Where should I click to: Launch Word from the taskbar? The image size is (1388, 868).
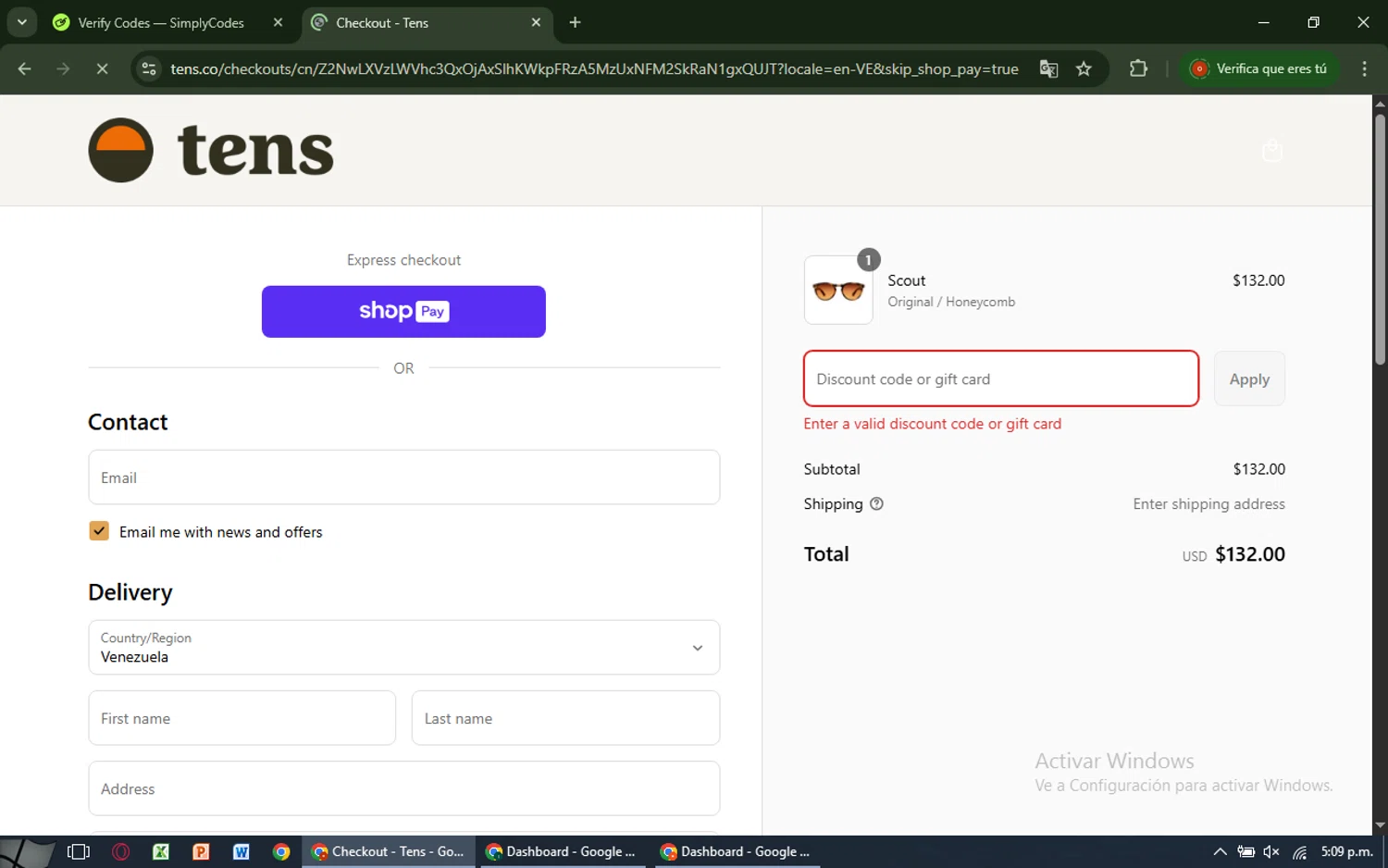click(241, 851)
